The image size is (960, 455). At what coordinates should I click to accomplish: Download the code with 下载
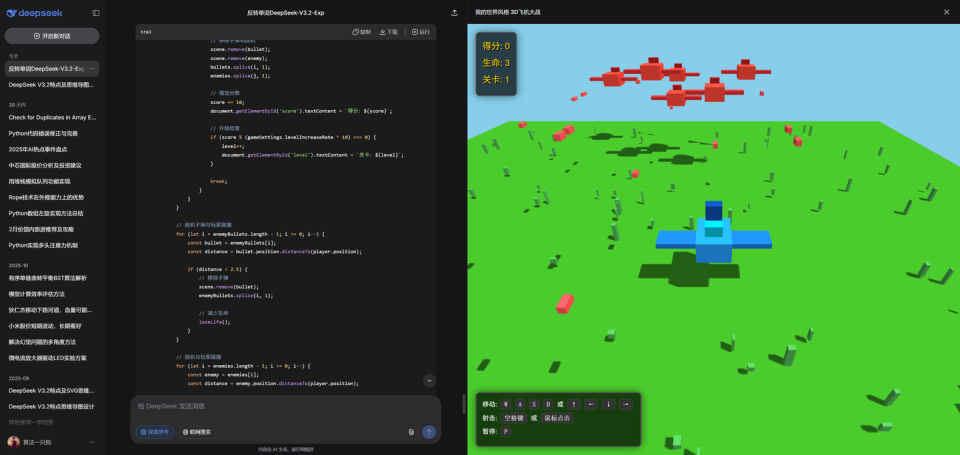point(389,32)
